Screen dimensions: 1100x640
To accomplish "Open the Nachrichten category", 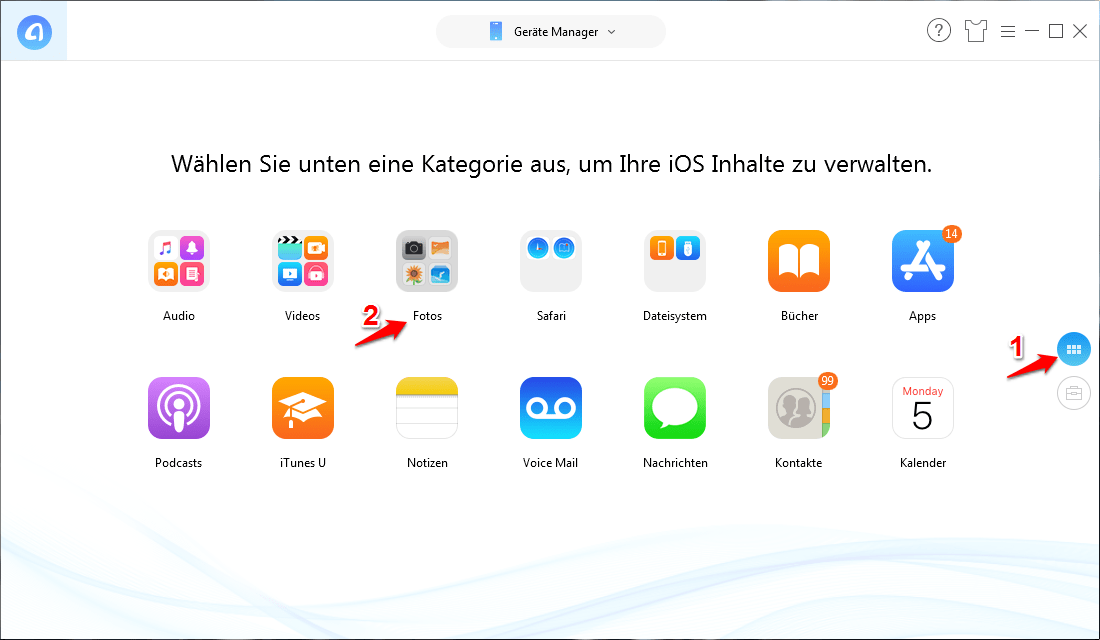I will coord(674,408).
